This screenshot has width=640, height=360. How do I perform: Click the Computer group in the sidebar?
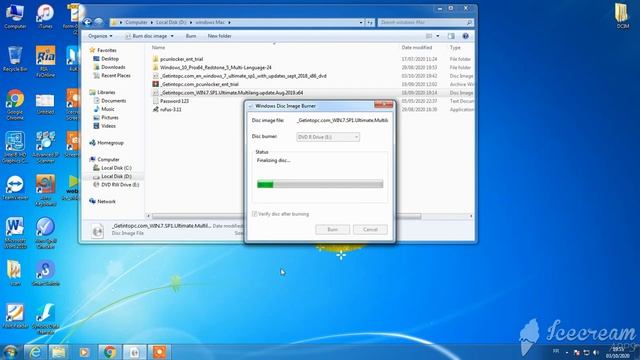(x=108, y=160)
